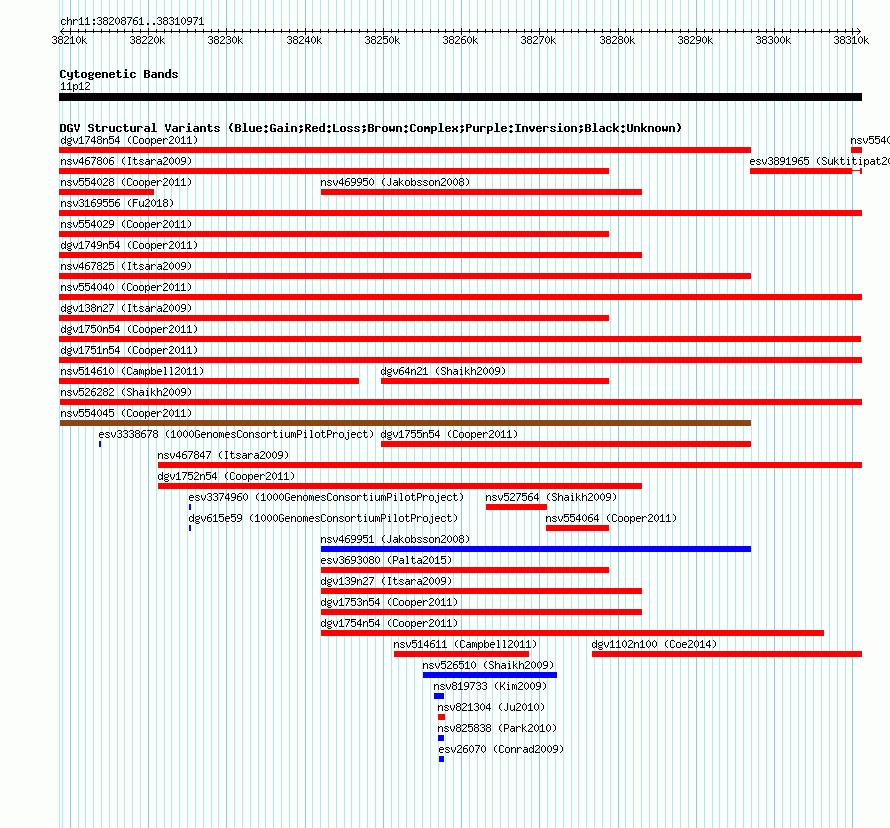Click nsv469950 (Jakobsson2008) label
The height and width of the screenshot is (828, 890).
[395, 182]
